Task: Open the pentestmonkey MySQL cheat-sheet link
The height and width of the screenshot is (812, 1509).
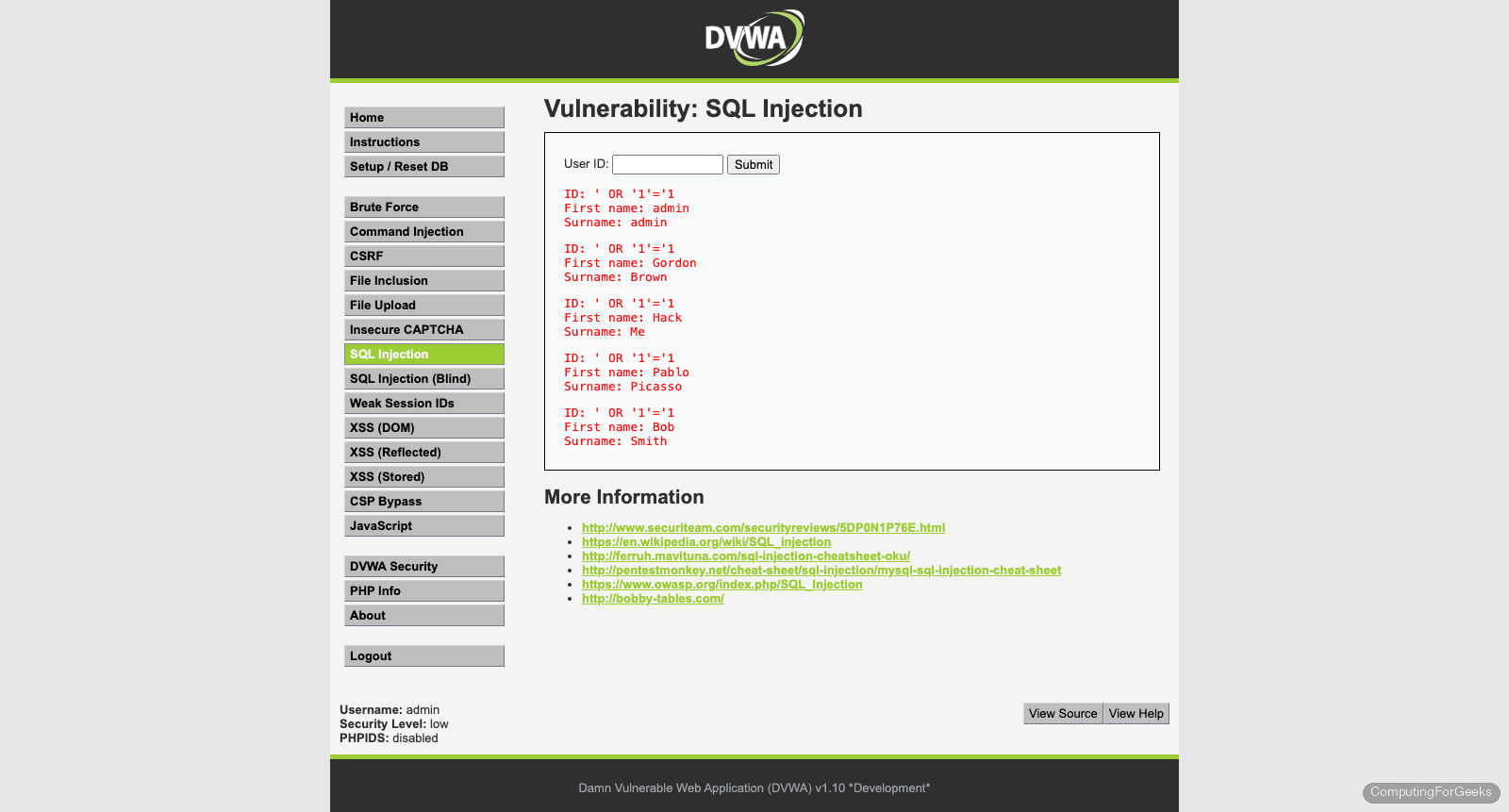Action: pos(821,570)
